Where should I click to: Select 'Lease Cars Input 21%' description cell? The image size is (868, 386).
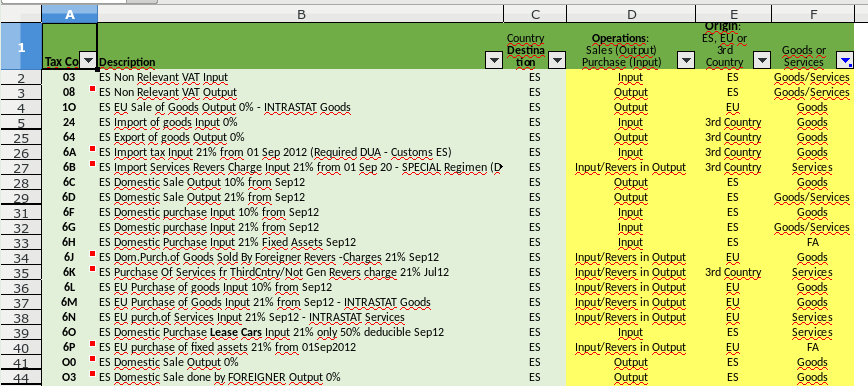click(301, 332)
